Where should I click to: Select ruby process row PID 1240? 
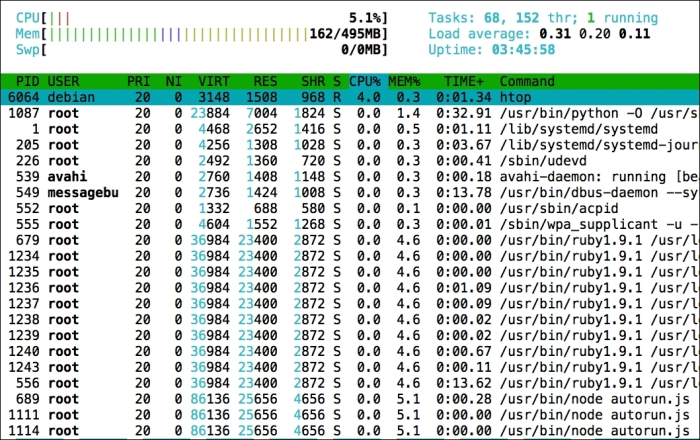coord(350,351)
